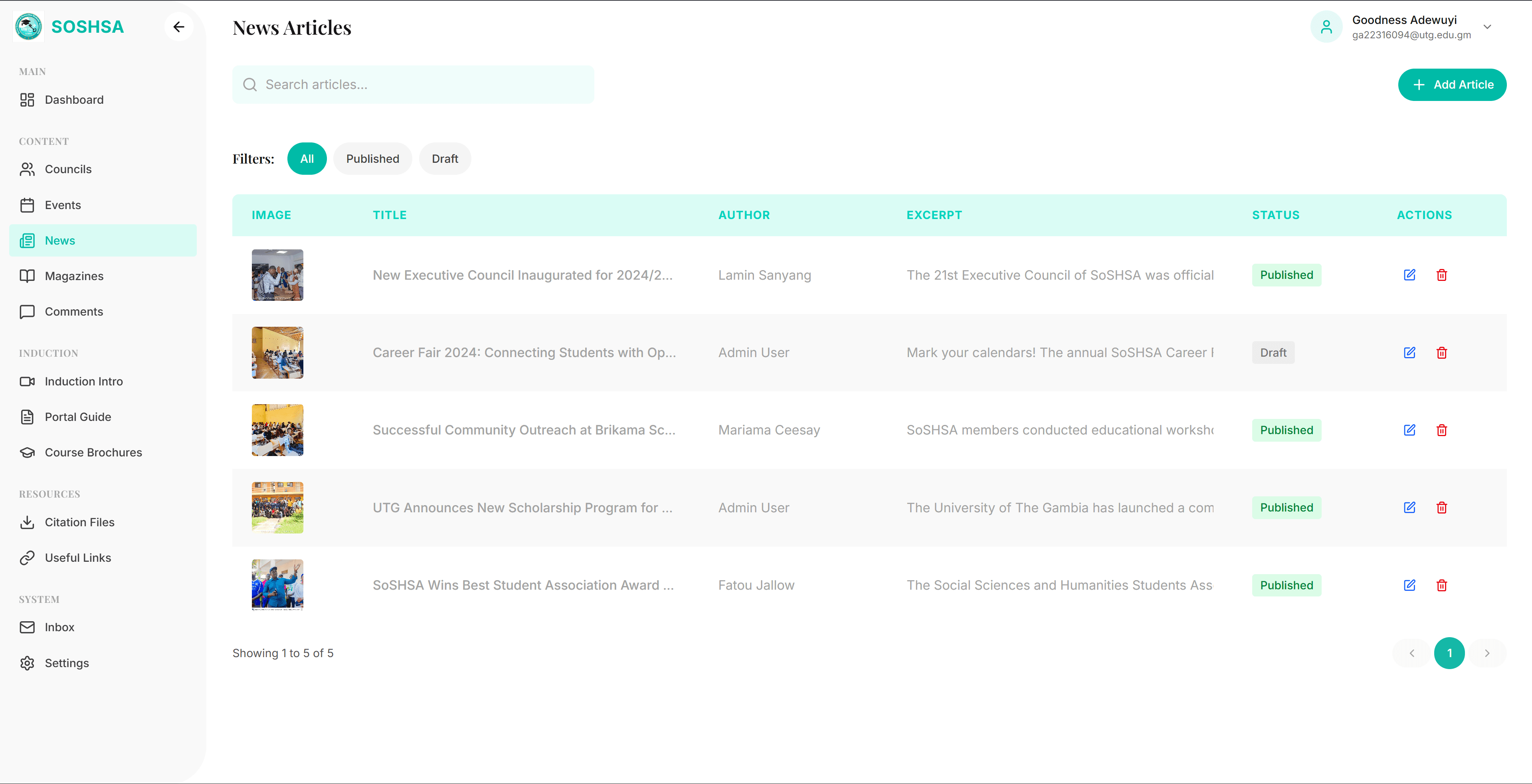Expand the Goodness Adewuyi account dropdown
The height and width of the screenshot is (784, 1532).
1487,27
